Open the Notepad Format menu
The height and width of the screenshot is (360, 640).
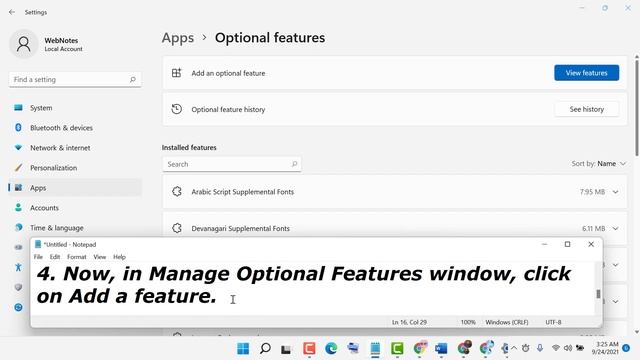click(77, 257)
